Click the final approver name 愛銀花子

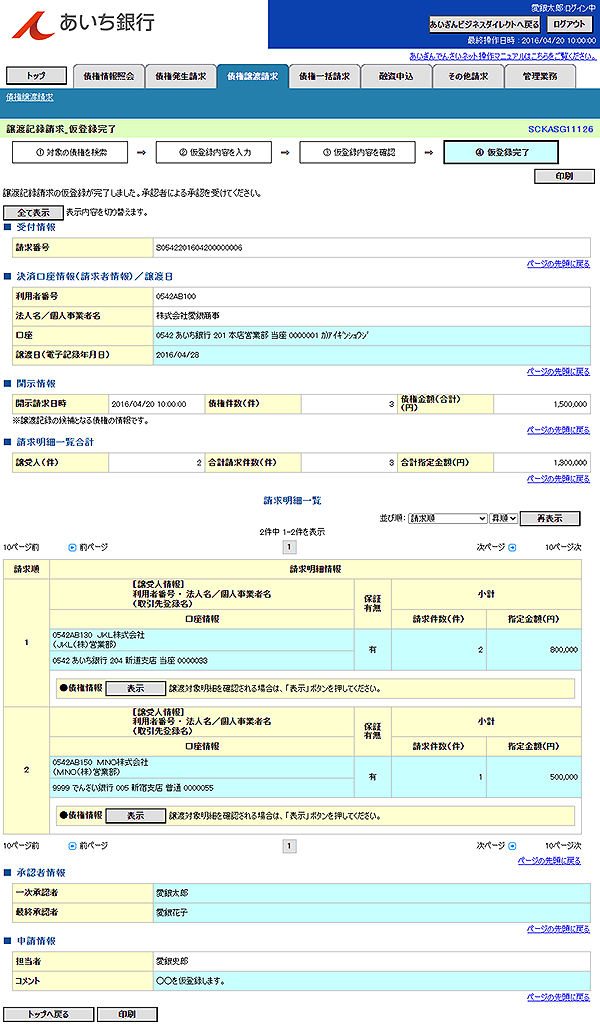pos(172,912)
